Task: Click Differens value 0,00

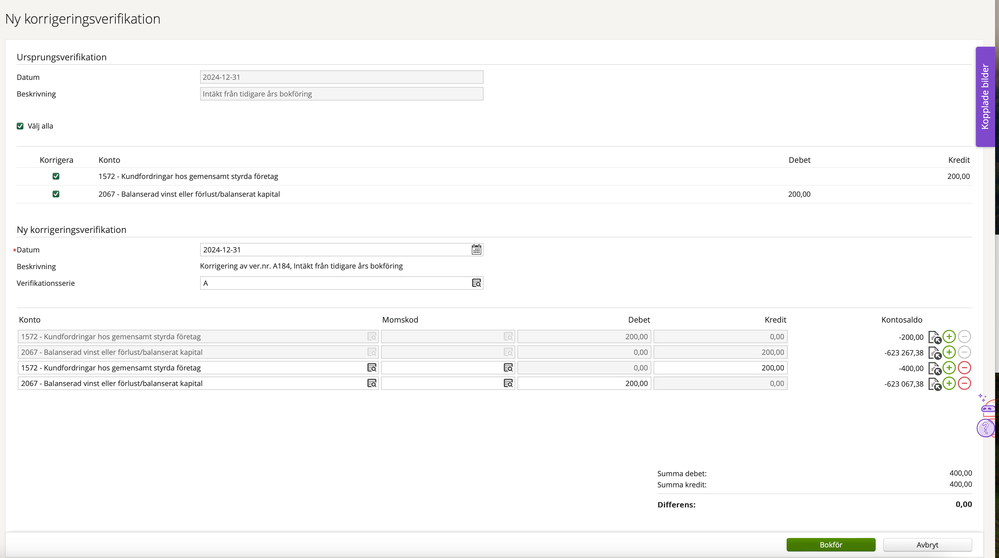Action: 964,504
